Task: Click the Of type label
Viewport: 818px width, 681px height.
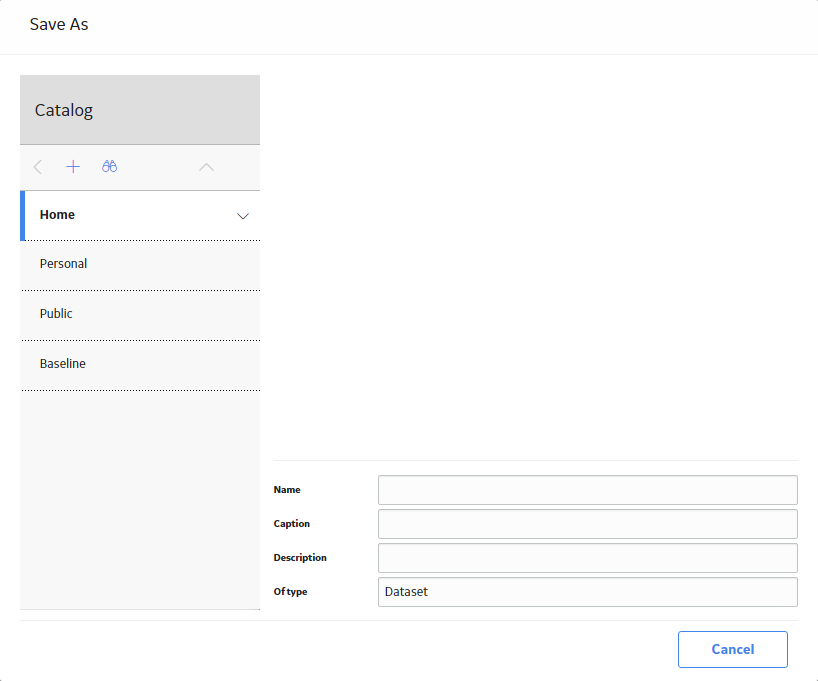Action: pyautogui.click(x=291, y=592)
